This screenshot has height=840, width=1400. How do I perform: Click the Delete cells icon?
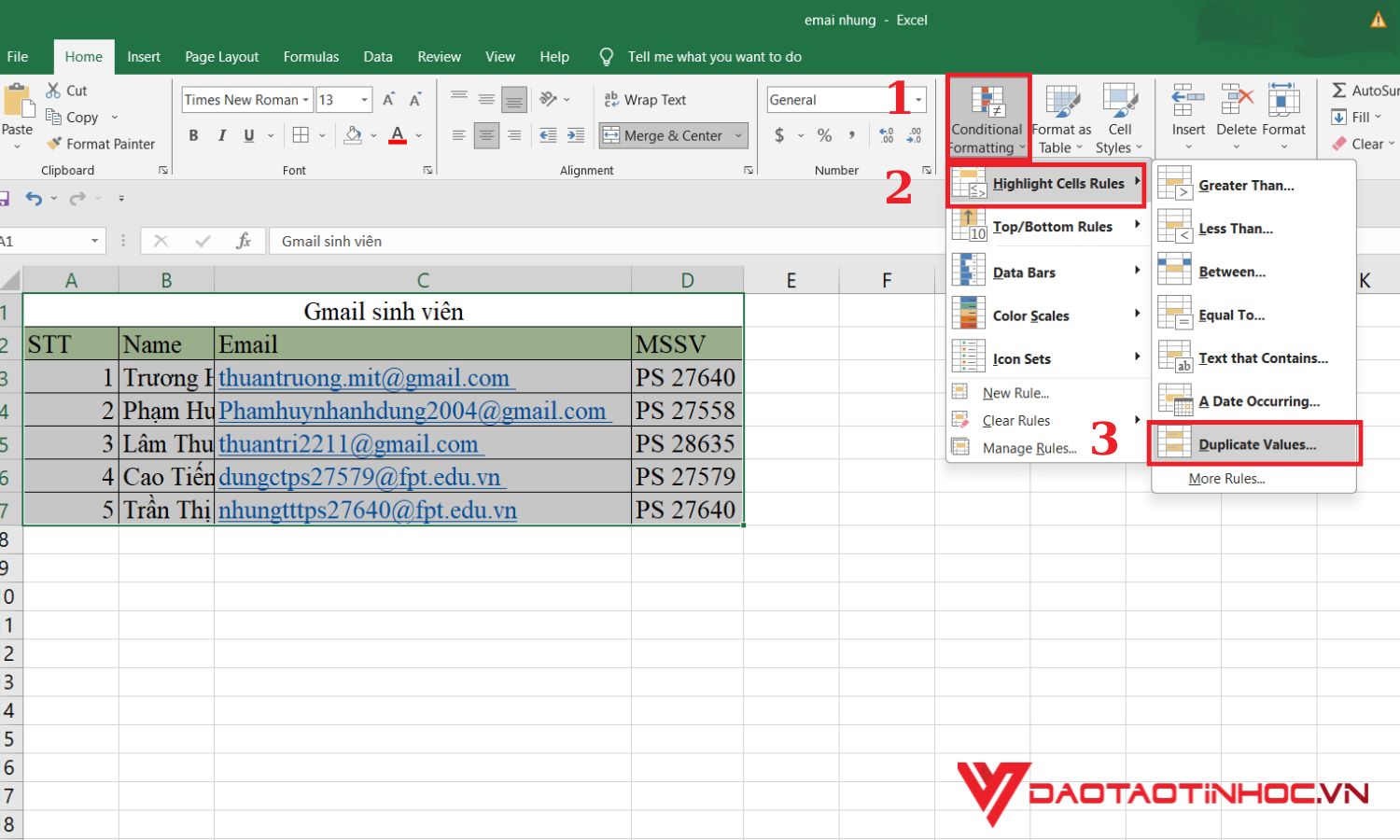coord(1237,101)
